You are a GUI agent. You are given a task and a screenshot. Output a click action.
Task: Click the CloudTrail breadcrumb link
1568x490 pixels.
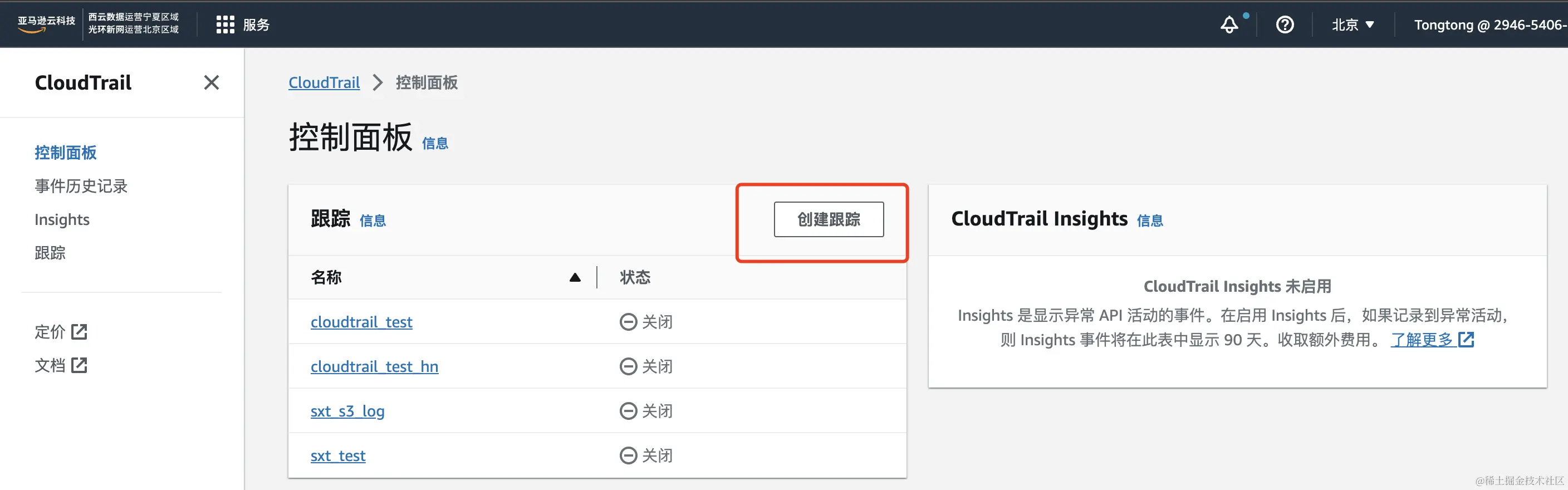coord(324,83)
